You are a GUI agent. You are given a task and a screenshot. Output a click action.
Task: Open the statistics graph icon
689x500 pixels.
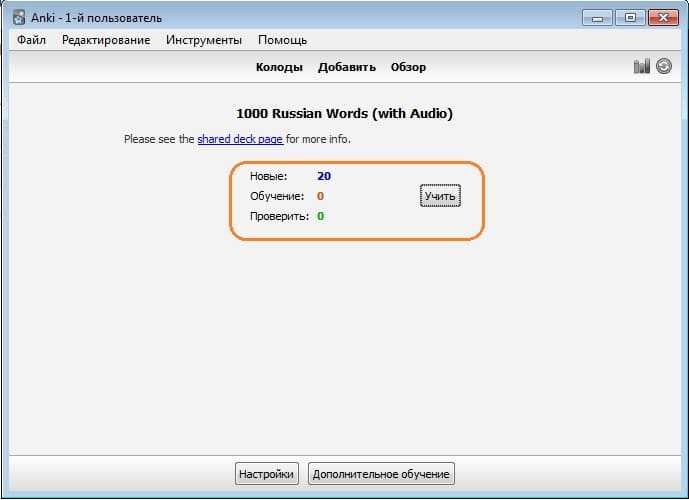[641, 67]
